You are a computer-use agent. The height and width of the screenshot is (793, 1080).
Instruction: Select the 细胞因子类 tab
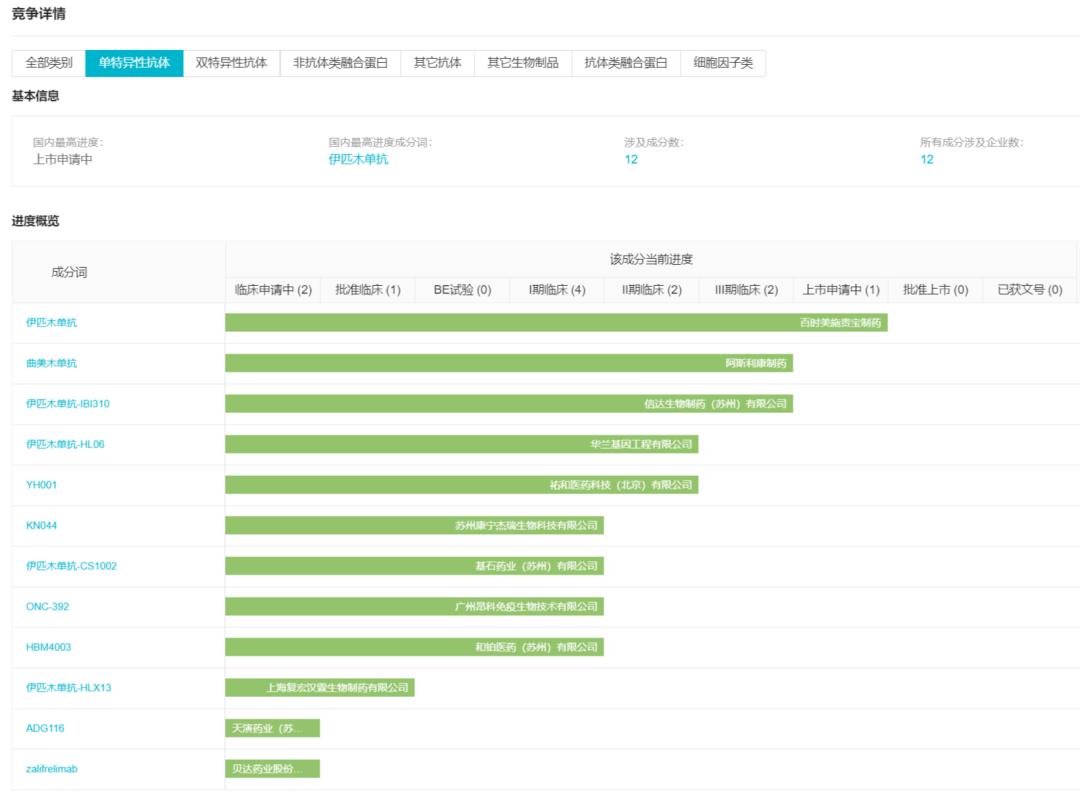pos(723,63)
